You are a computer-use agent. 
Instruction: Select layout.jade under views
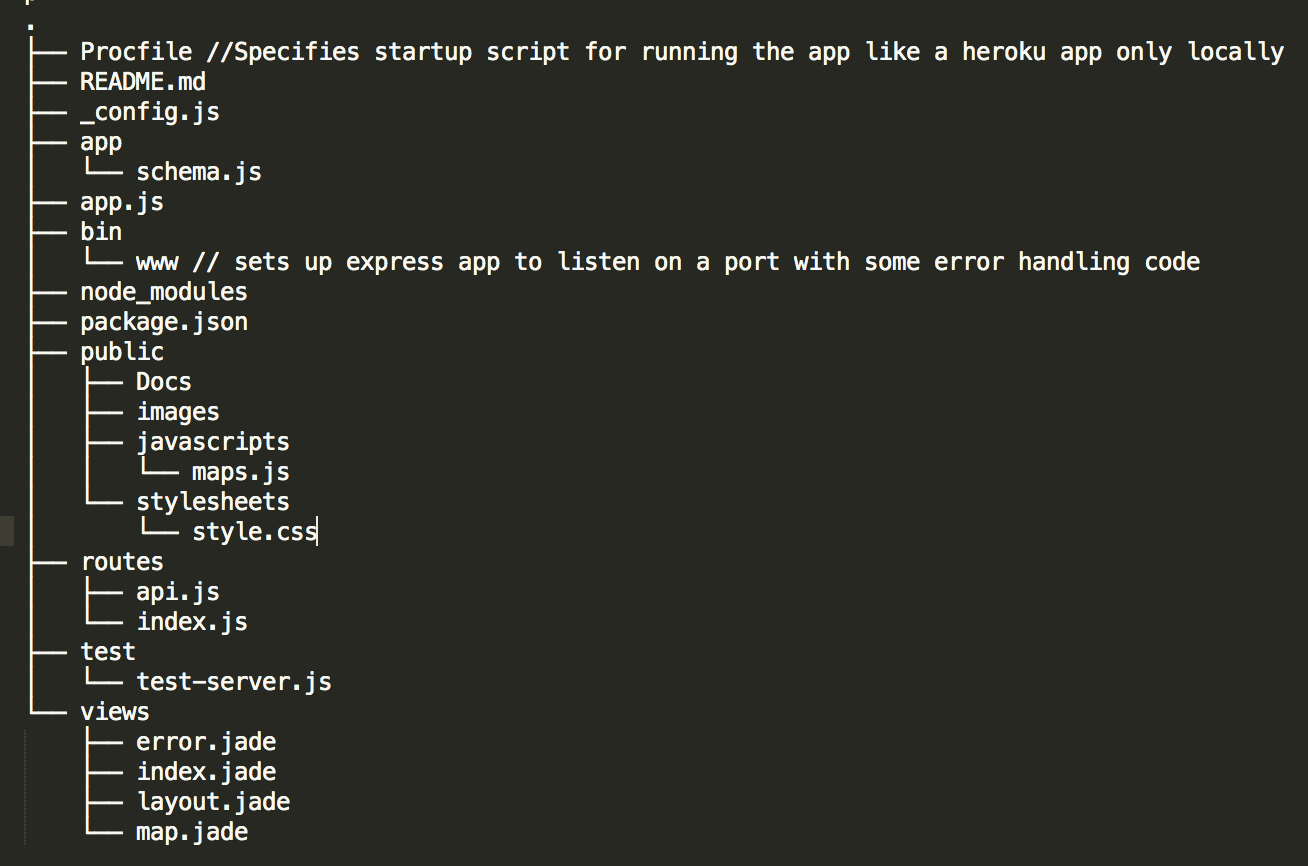pyautogui.click(x=213, y=802)
